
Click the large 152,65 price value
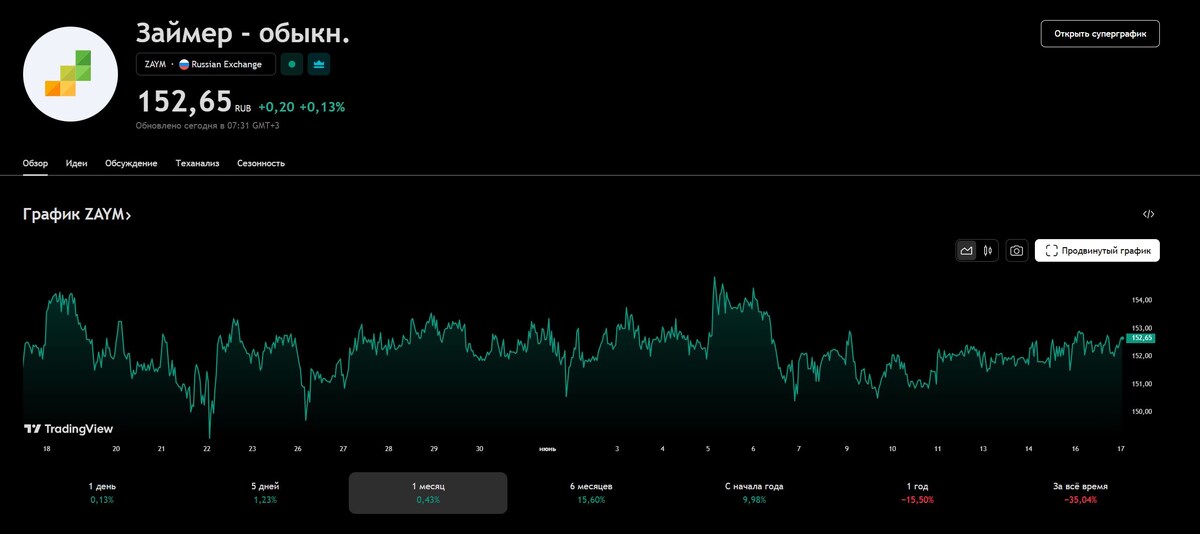pyautogui.click(x=185, y=101)
